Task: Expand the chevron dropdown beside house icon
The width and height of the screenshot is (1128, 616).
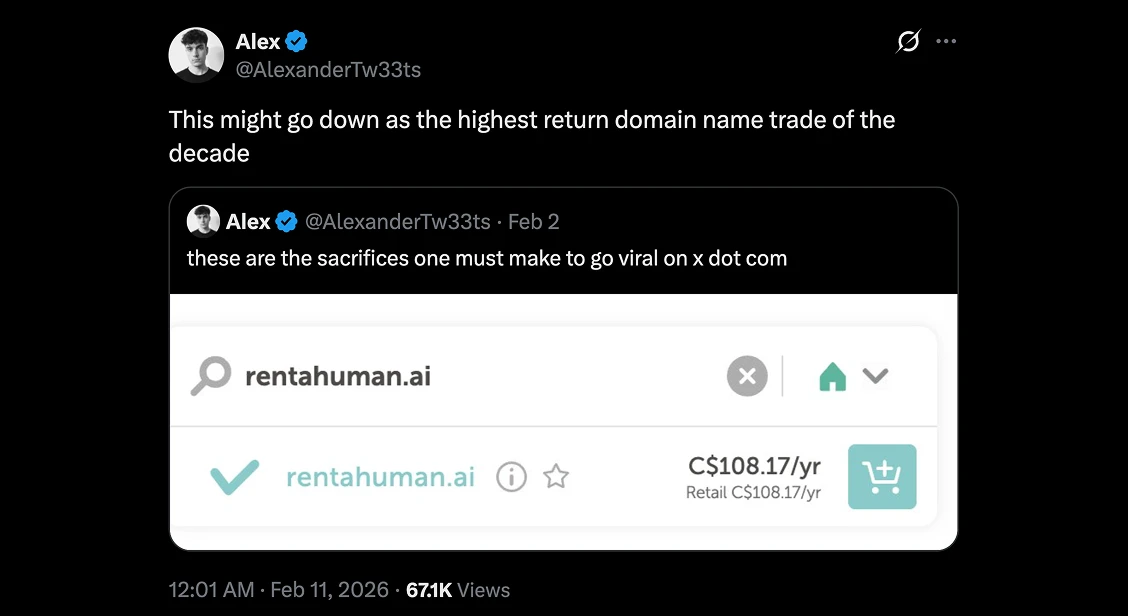Action: [875, 377]
